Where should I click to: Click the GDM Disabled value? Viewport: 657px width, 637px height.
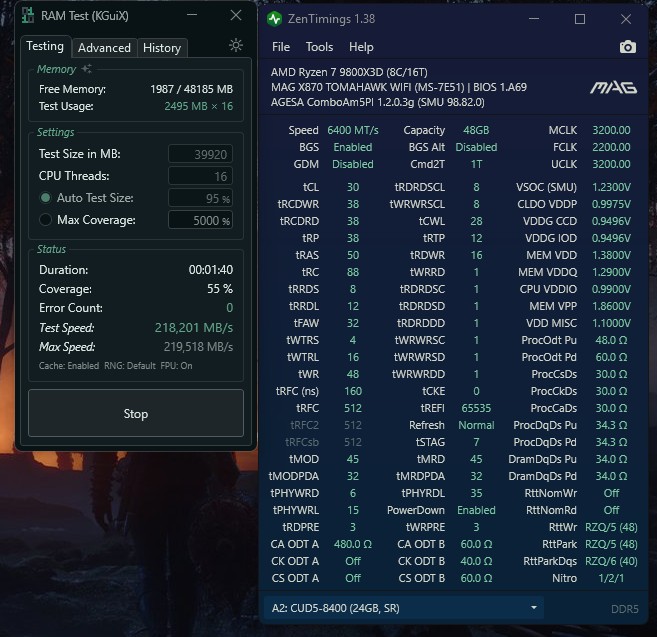pos(353,164)
